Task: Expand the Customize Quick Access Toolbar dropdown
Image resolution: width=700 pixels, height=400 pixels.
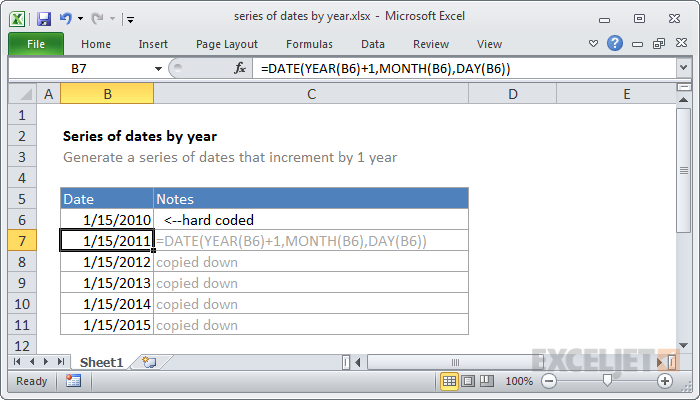Action: click(131, 19)
